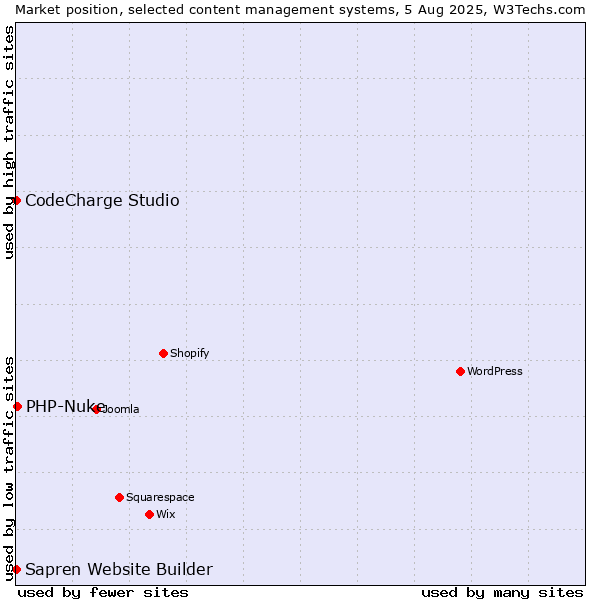This screenshot has height=600, width=600.
Task: Click the 'PHP-Nuke' label text
Action: click(x=65, y=406)
